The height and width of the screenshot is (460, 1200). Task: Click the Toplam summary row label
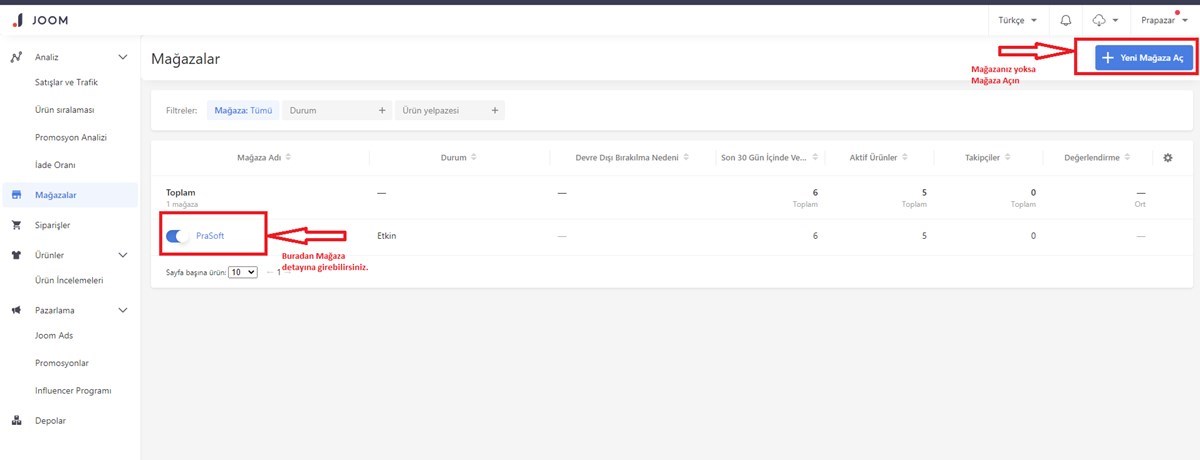click(180, 192)
